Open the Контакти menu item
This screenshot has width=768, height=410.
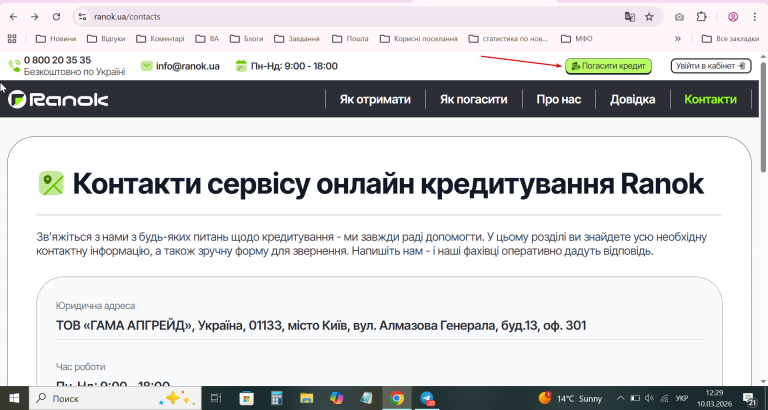pos(710,99)
